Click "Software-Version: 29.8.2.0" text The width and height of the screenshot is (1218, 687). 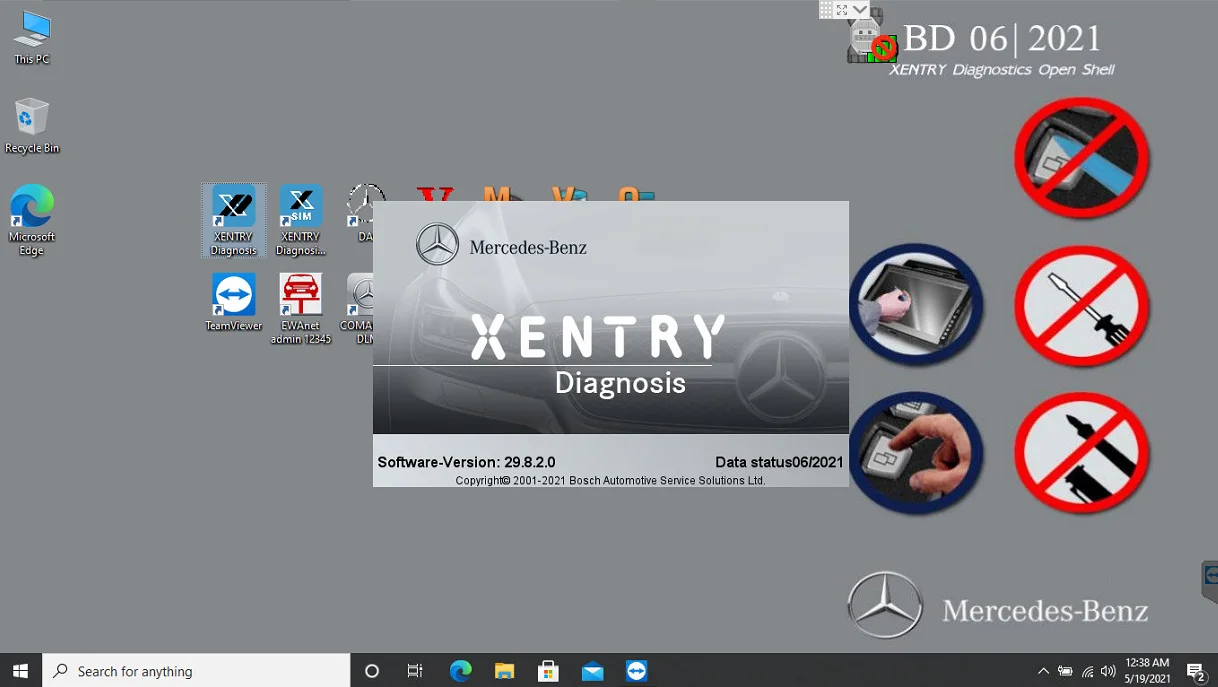tap(466, 462)
